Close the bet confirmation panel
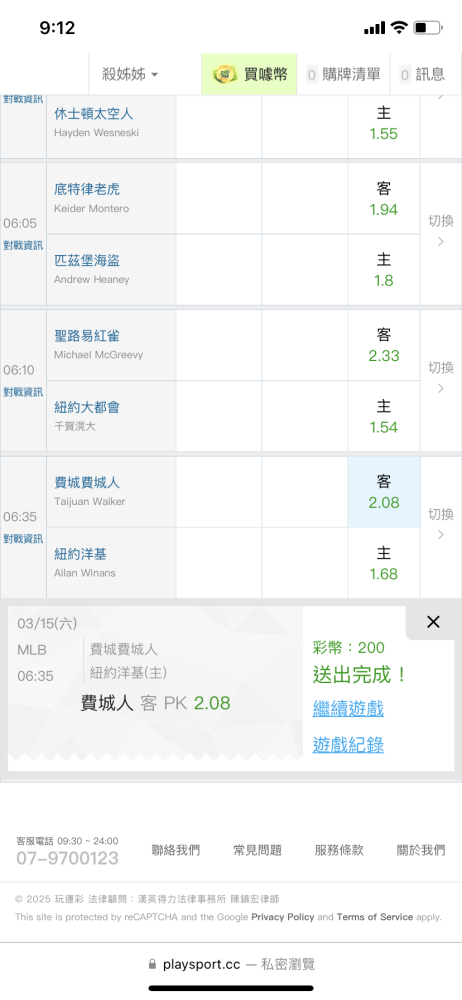Image resolution: width=462 pixels, height=1000 pixels. pos(433,622)
